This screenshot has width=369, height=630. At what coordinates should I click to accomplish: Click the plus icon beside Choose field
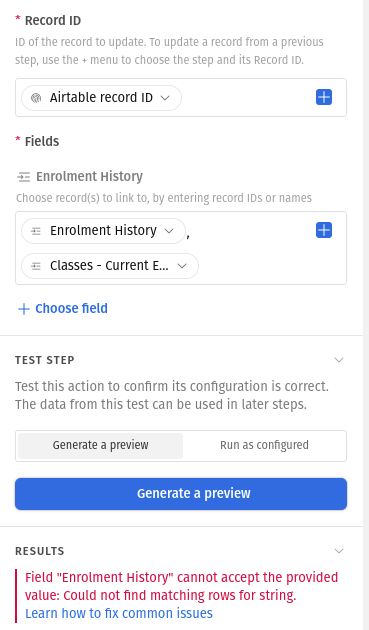click(x=24, y=309)
